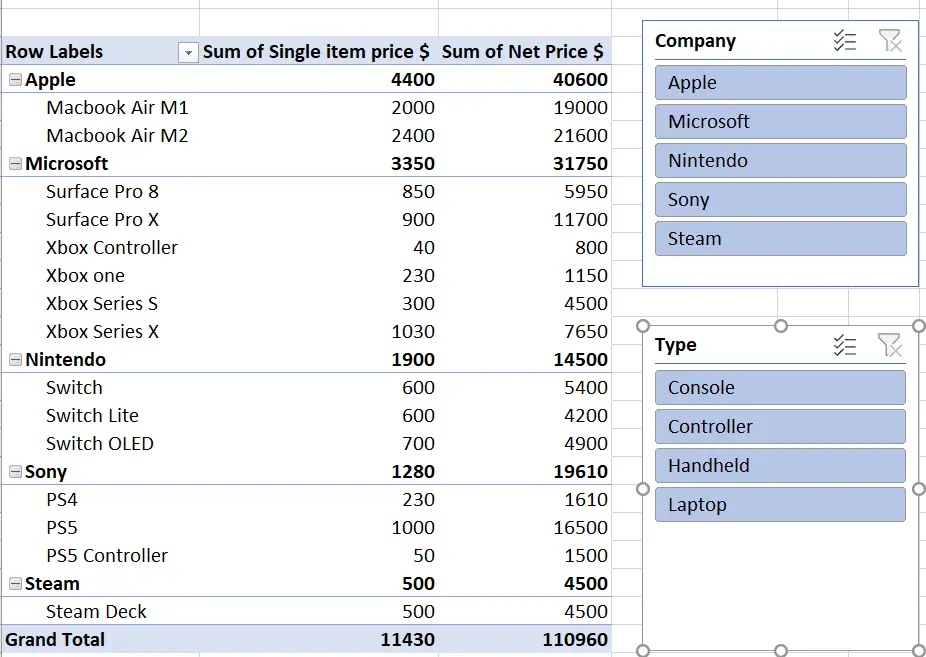Select Macbook Air M2 price 2400
This screenshot has height=657, width=926.
413,136
